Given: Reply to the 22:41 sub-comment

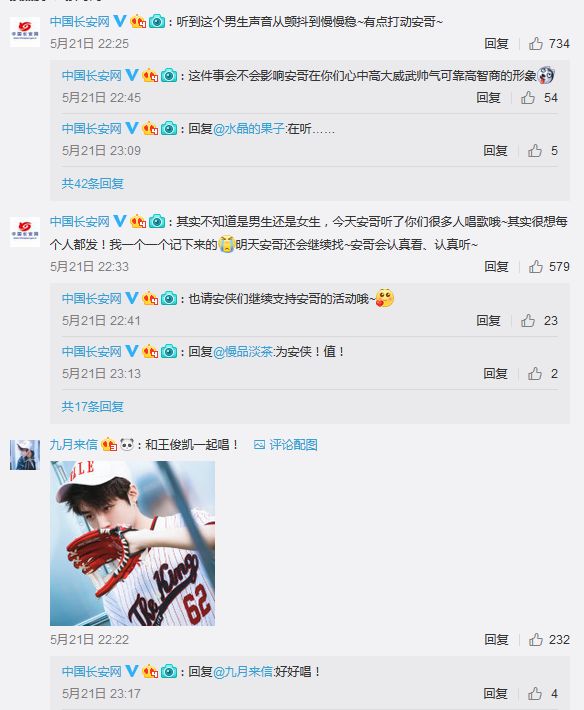Looking at the screenshot, I should coord(488,321).
